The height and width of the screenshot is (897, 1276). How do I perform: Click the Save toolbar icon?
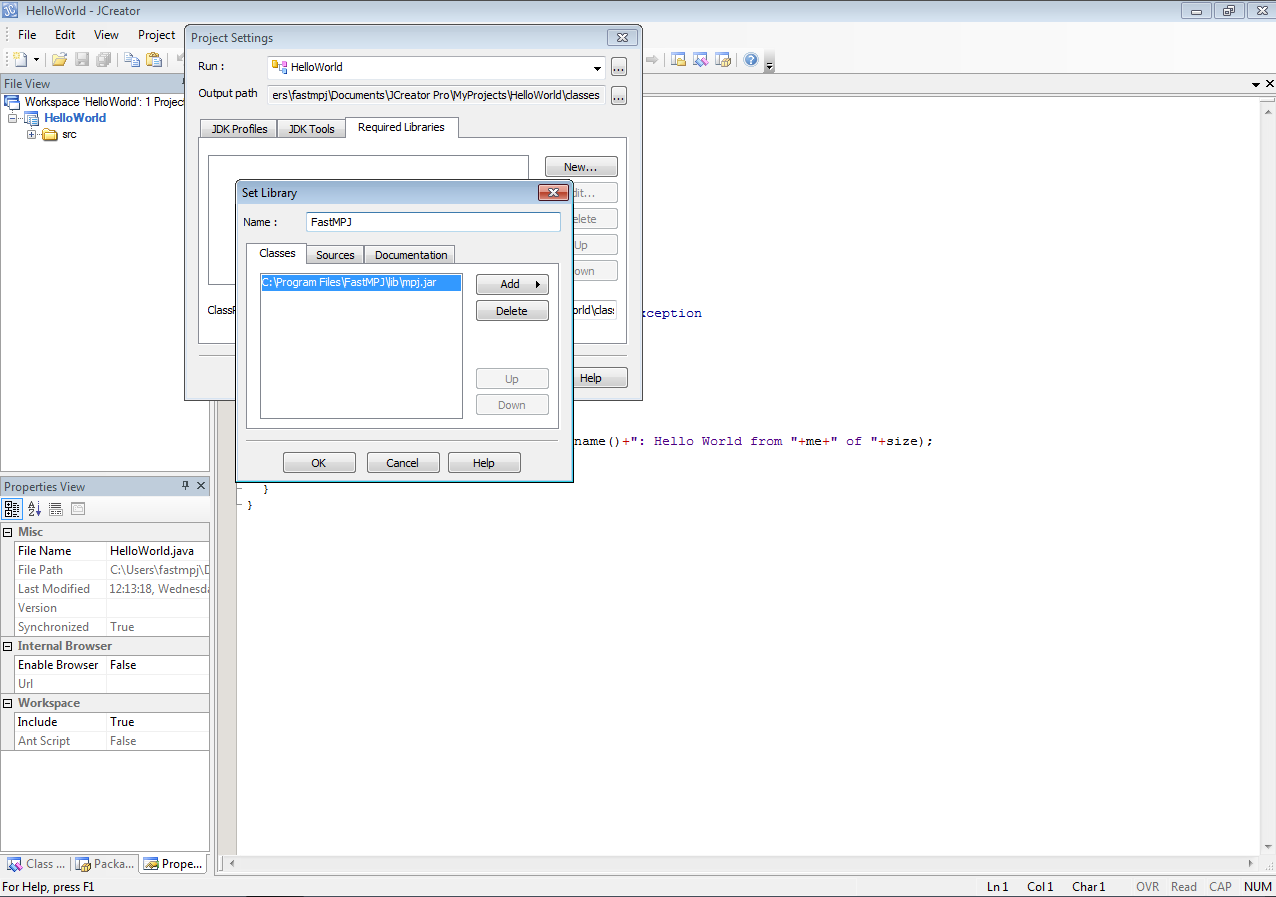pos(82,60)
